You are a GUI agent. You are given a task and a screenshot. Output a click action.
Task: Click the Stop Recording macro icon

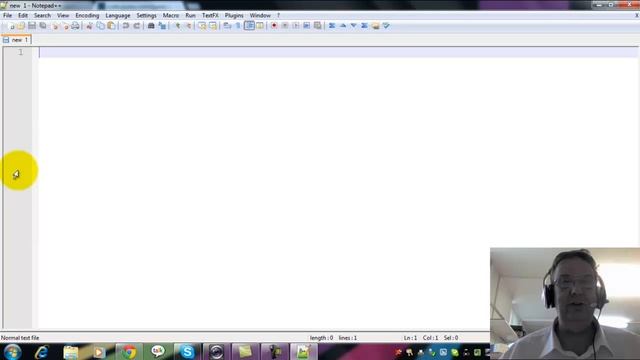point(285,26)
